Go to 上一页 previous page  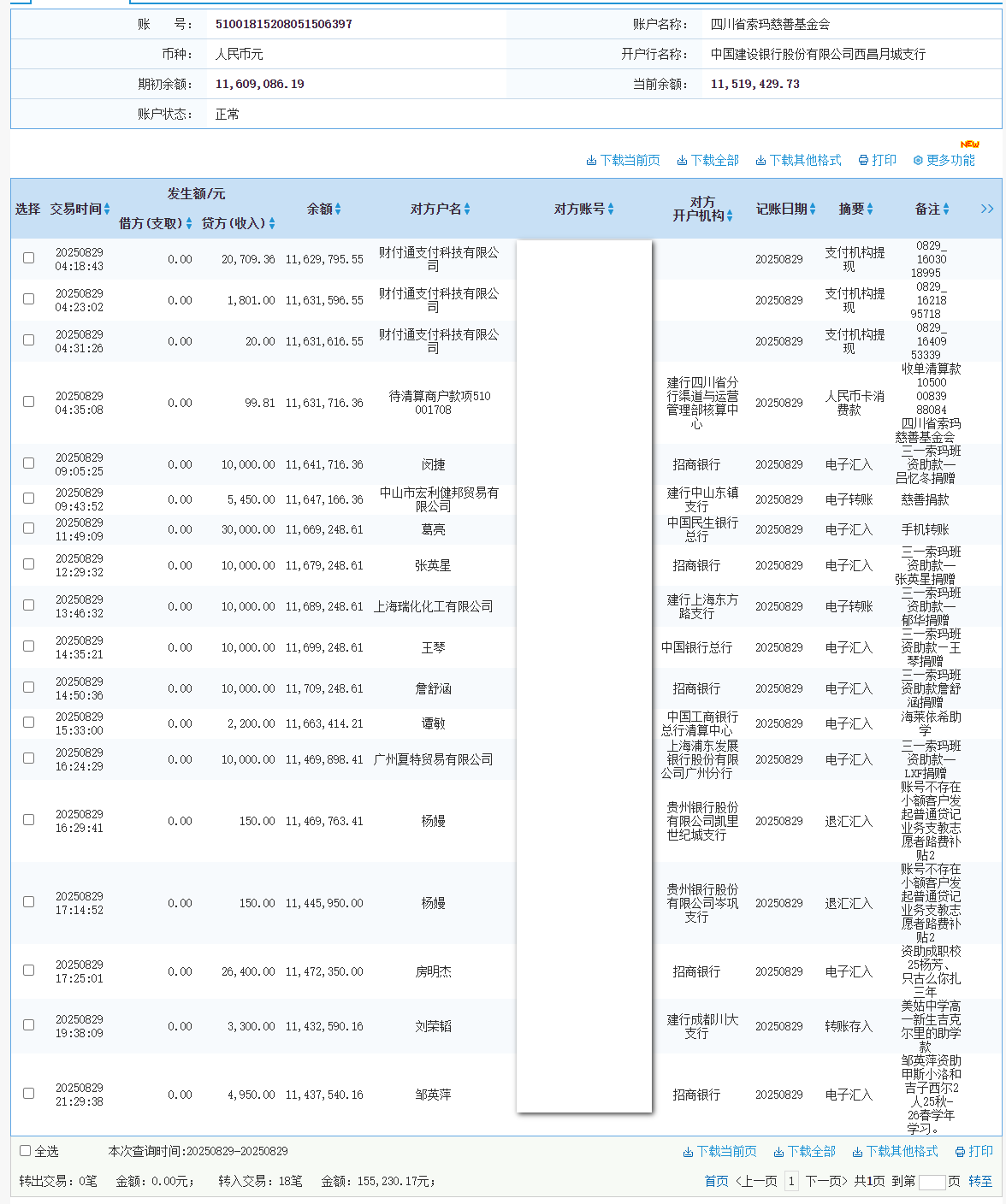click(x=756, y=1181)
